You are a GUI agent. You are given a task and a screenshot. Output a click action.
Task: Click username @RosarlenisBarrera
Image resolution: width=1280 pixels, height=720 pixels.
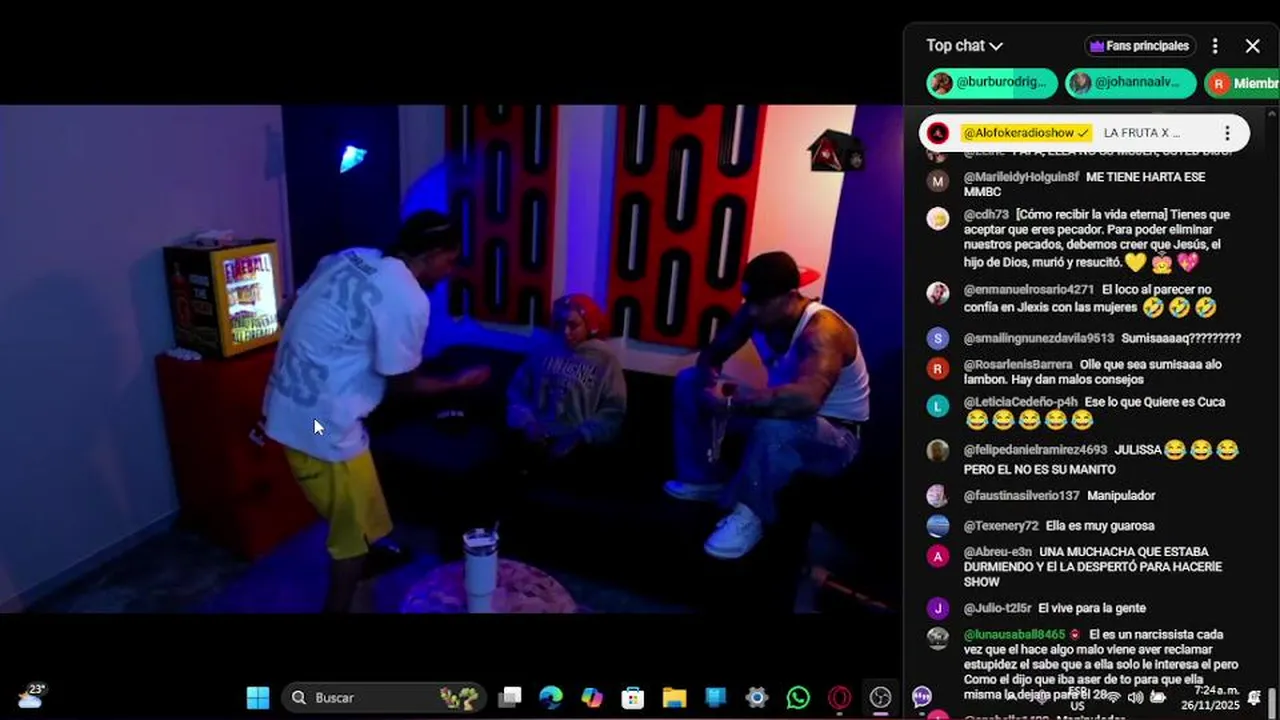pyautogui.click(x=1018, y=365)
